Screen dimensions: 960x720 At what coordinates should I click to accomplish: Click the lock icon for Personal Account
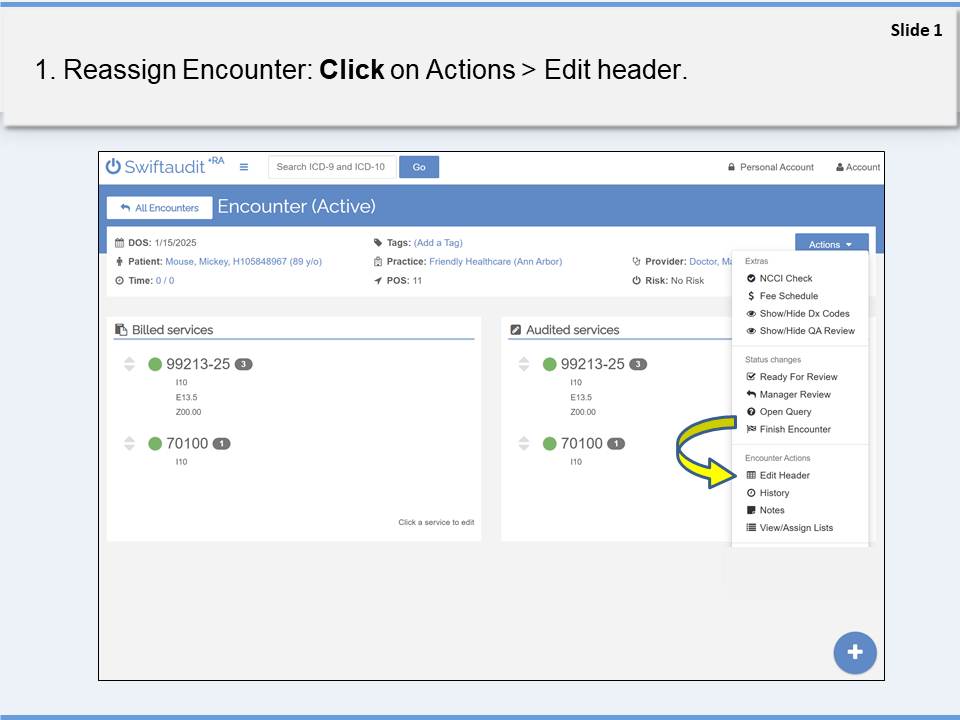(x=732, y=168)
